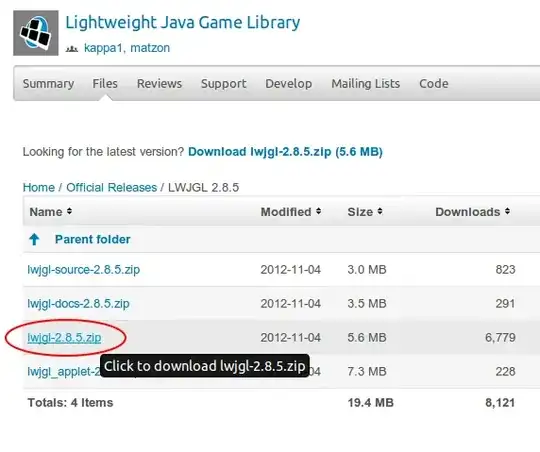Viewport: 540px width, 452px height.
Task: Click the 5.6 MB size cell
Action: point(367,338)
